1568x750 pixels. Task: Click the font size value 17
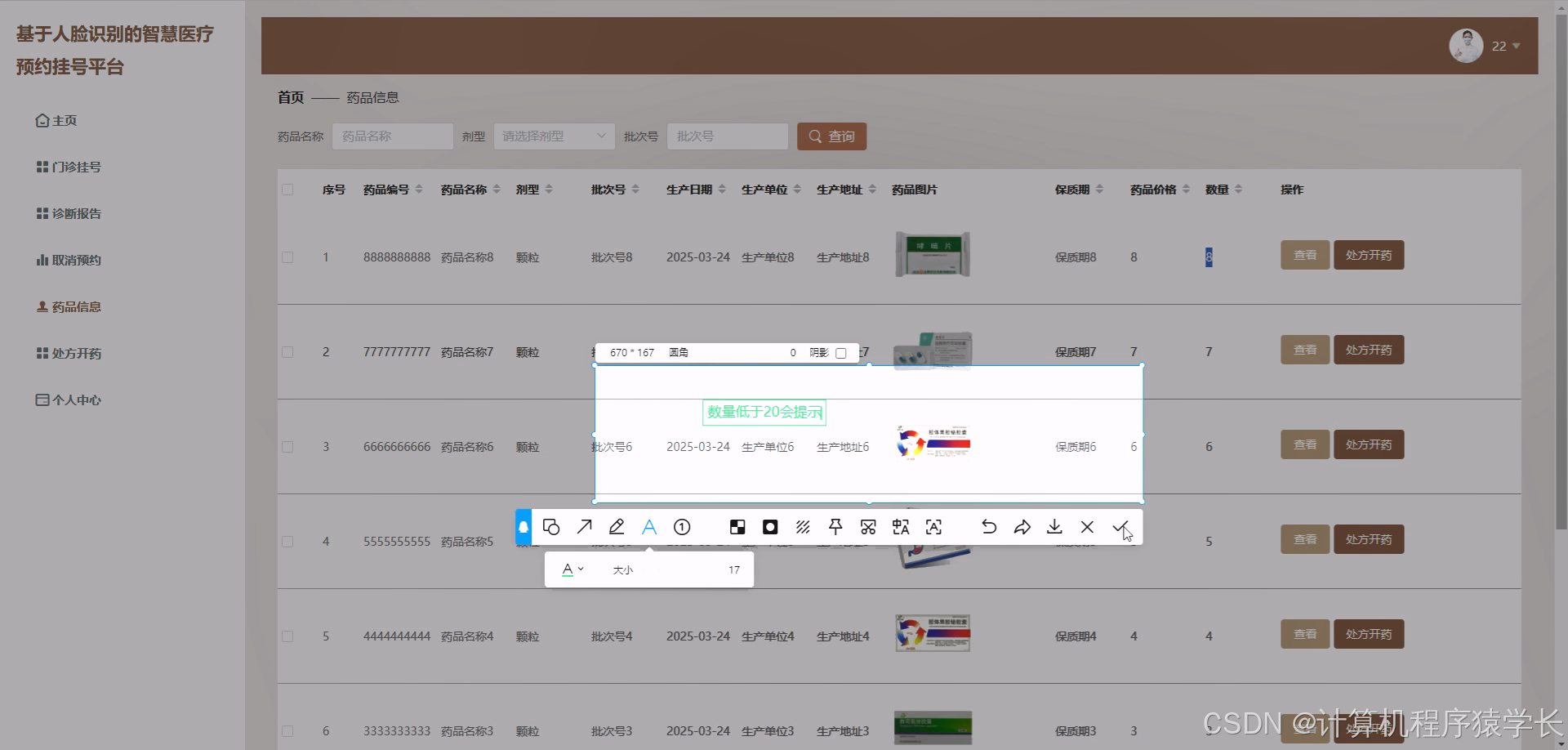tap(734, 569)
